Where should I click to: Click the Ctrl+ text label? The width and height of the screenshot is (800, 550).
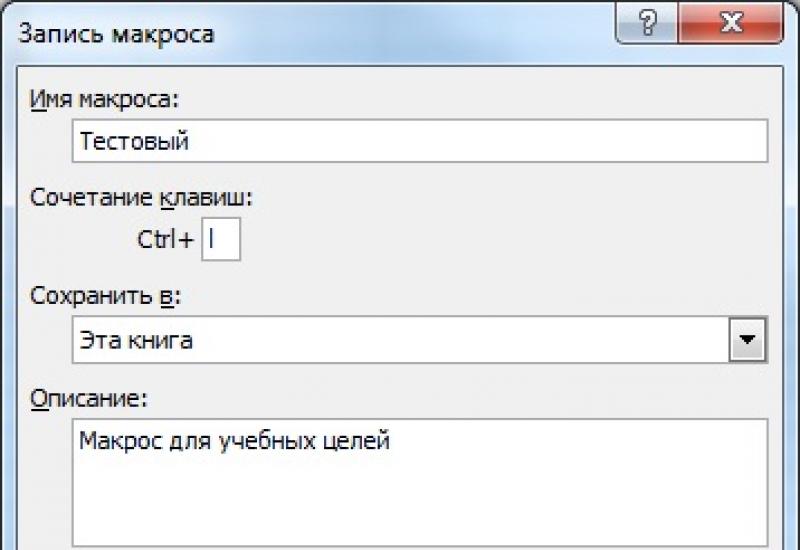167,241
